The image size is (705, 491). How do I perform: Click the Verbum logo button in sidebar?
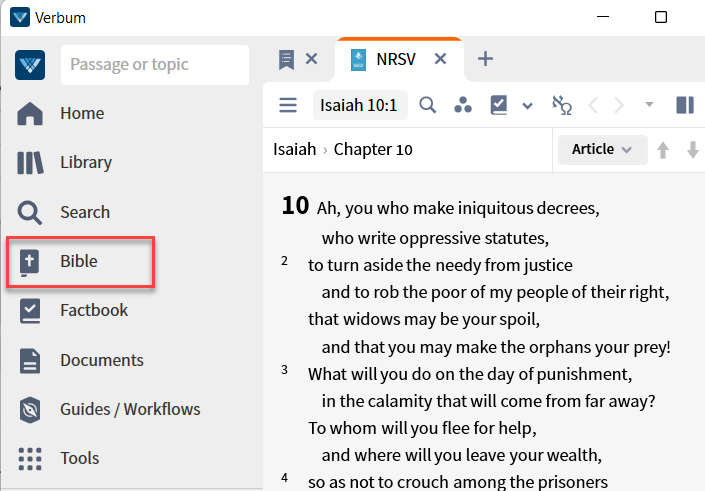[30, 65]
